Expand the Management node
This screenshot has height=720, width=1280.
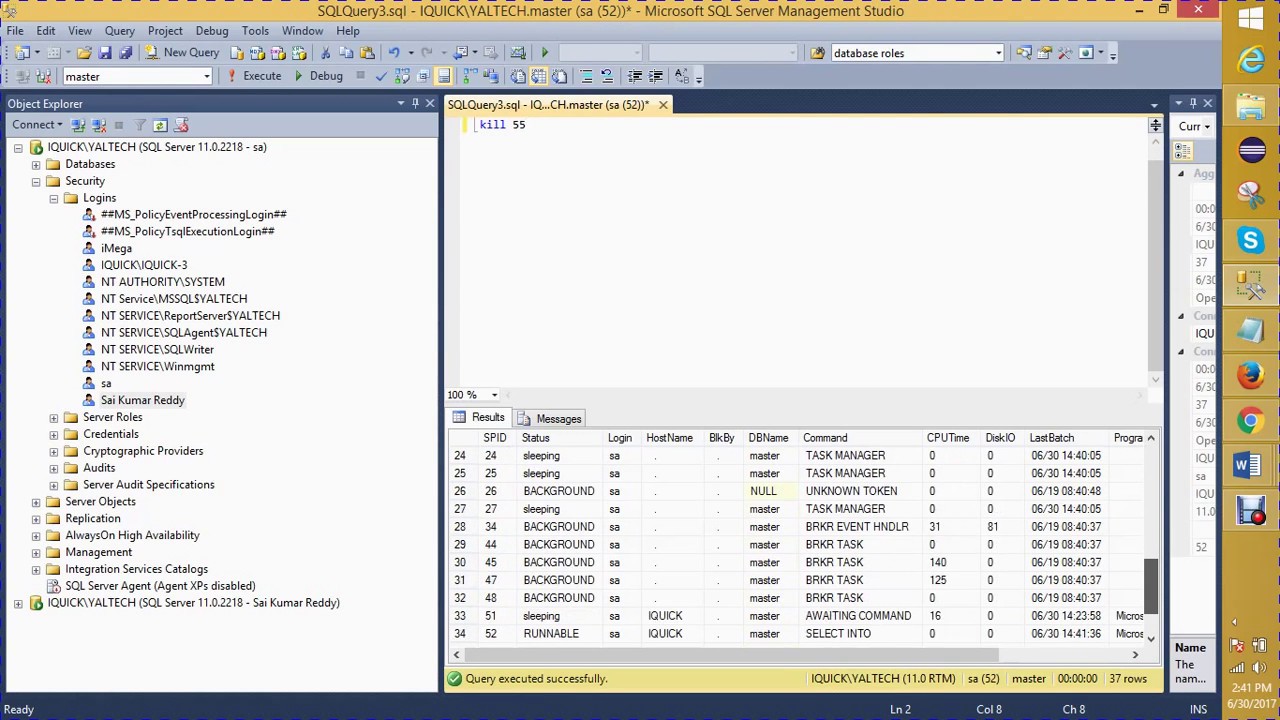point(36,552)
